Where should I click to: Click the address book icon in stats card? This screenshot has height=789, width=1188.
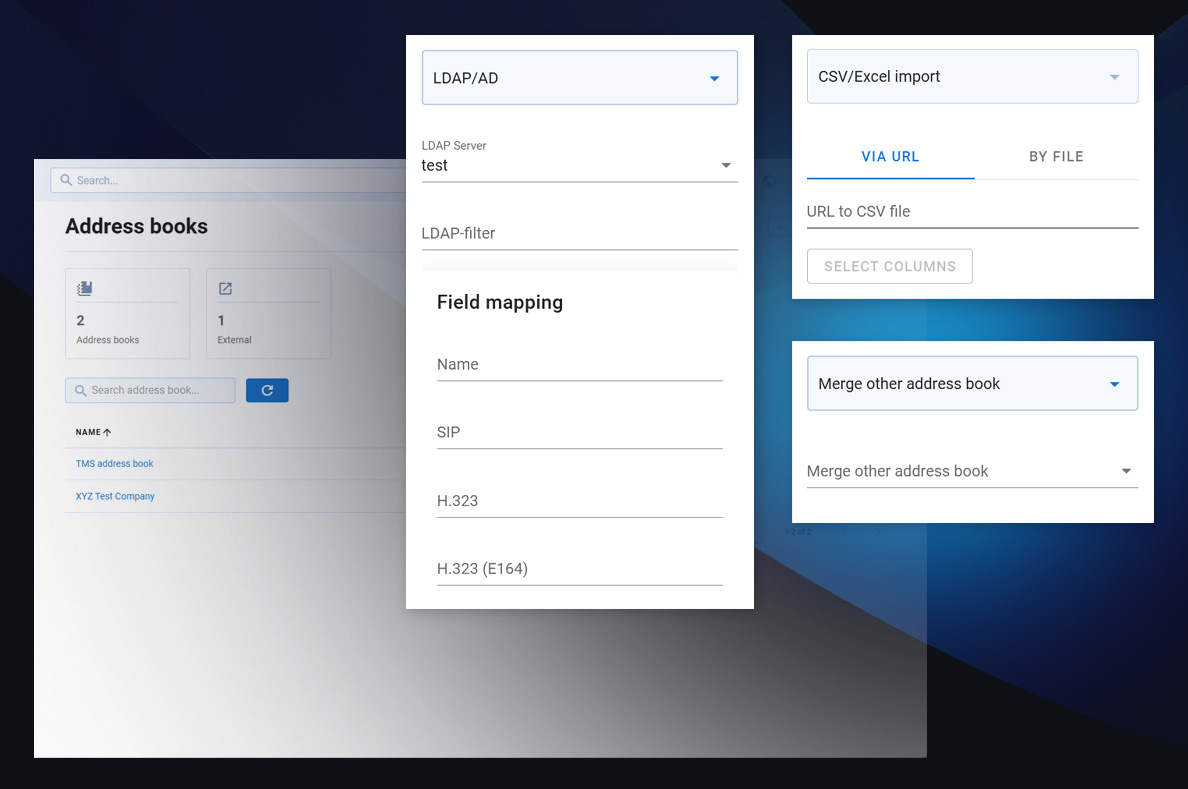(85, 289)
